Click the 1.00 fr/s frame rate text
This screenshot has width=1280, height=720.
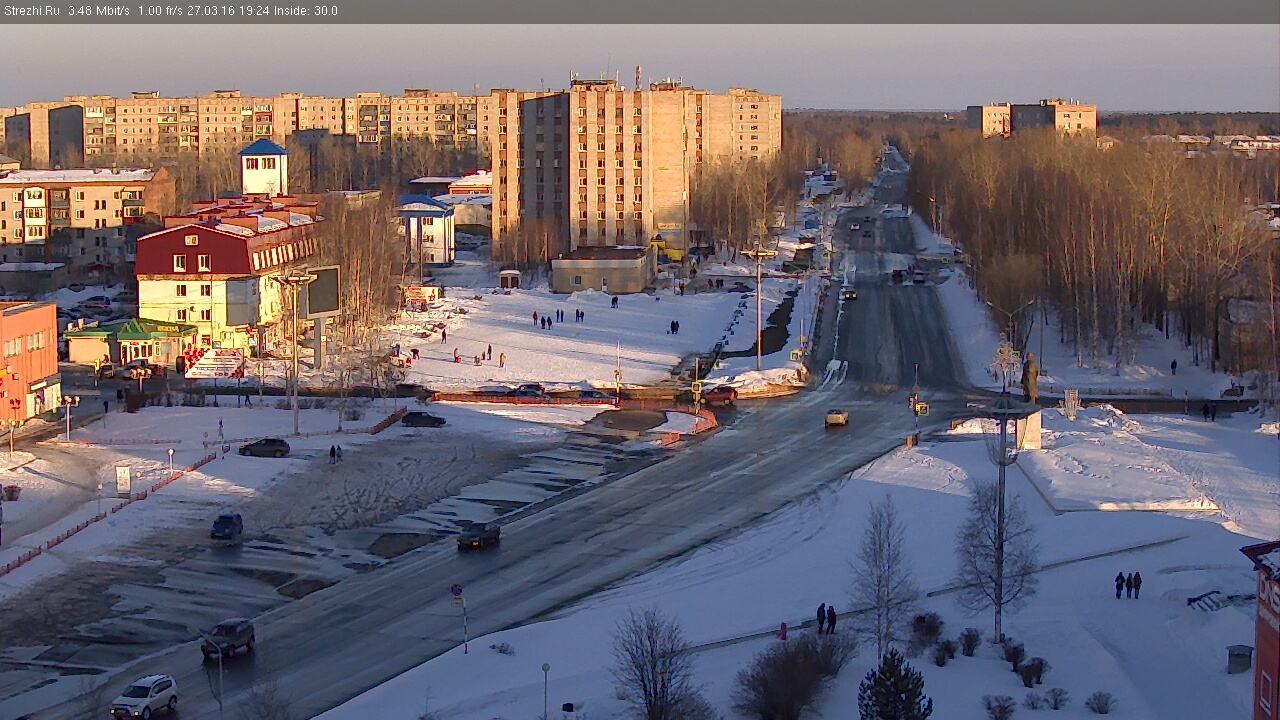[160, 11]
